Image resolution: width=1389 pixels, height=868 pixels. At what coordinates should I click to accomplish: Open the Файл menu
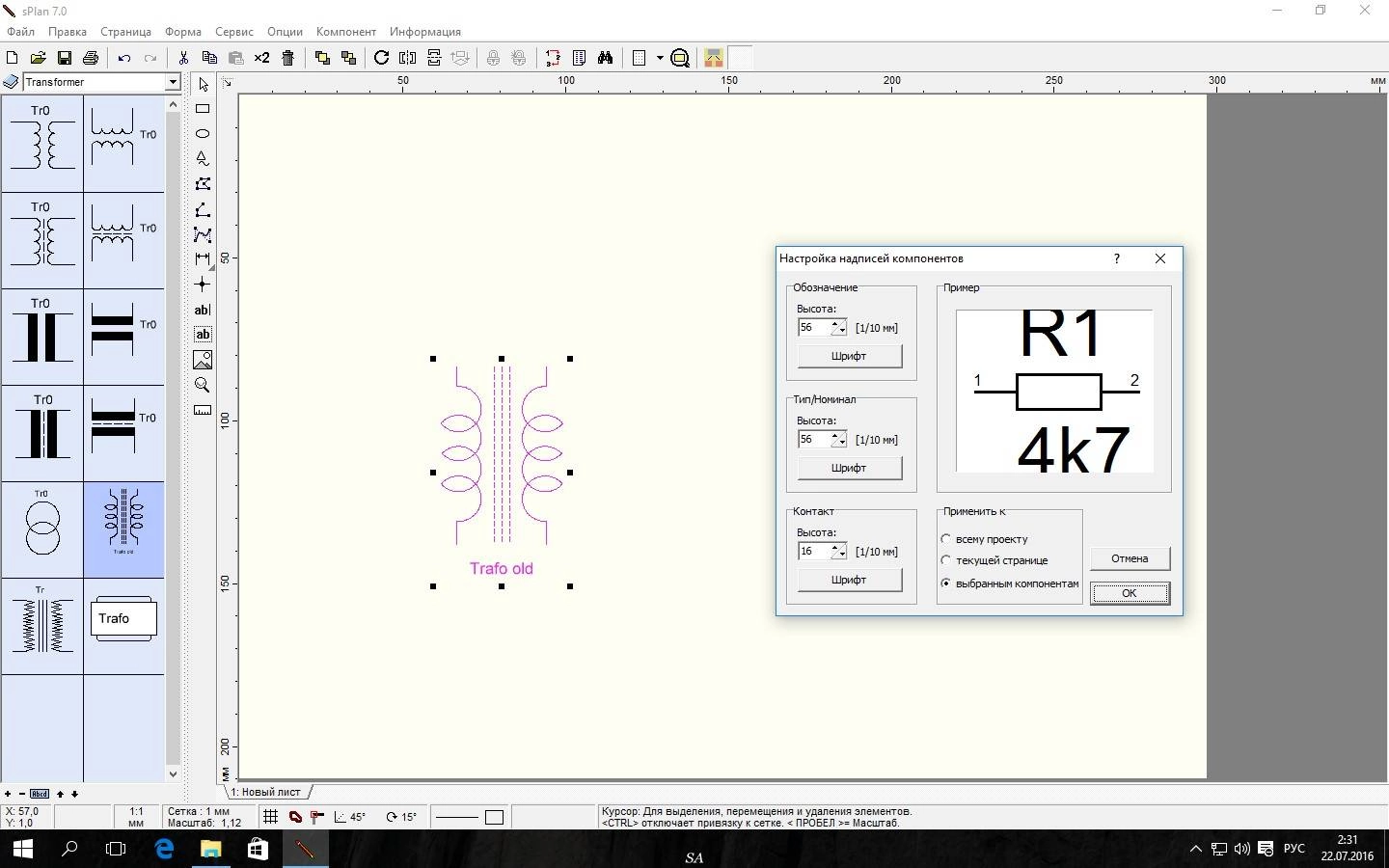[x=20, y=32]
